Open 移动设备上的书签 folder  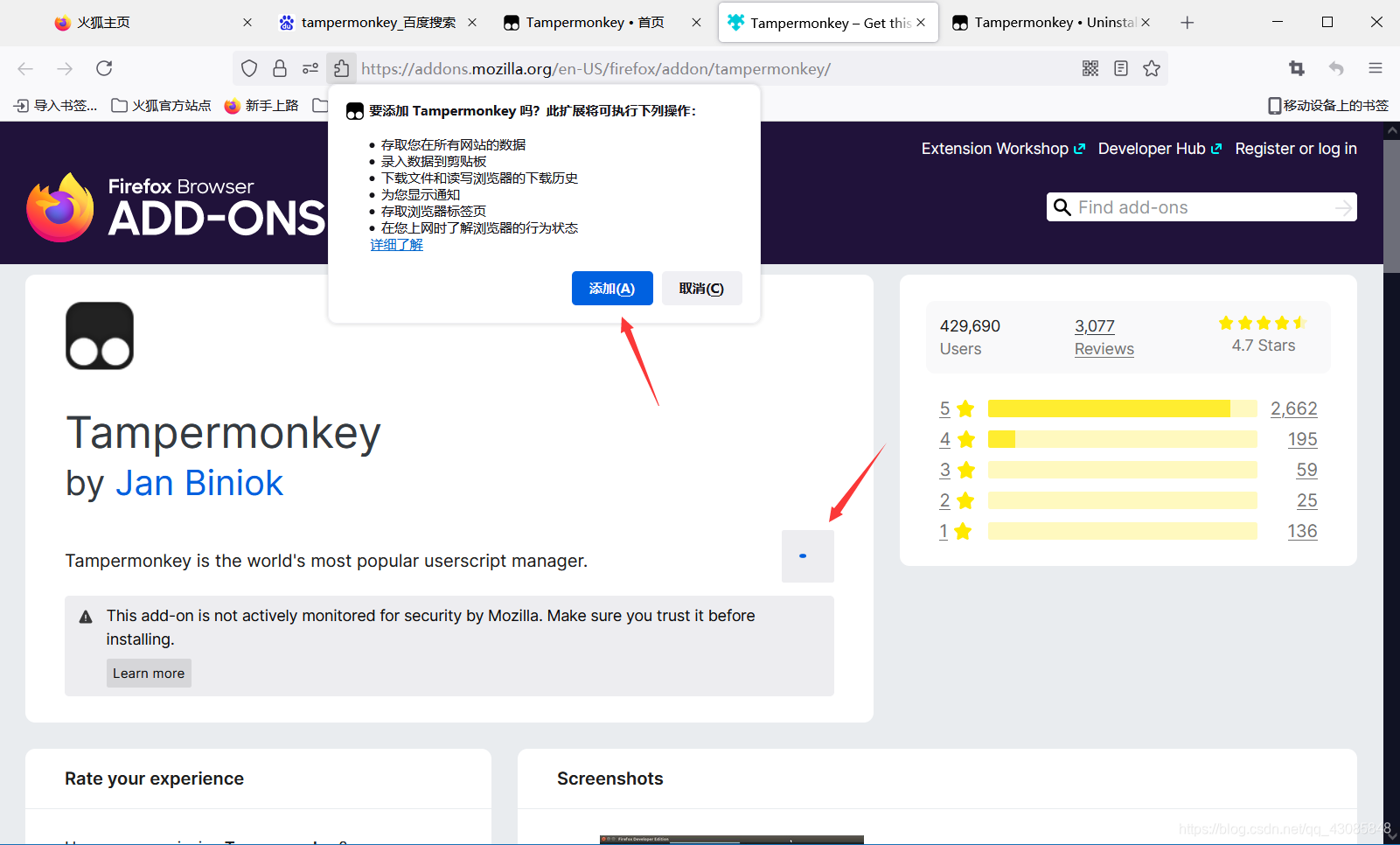[1328, 106]
